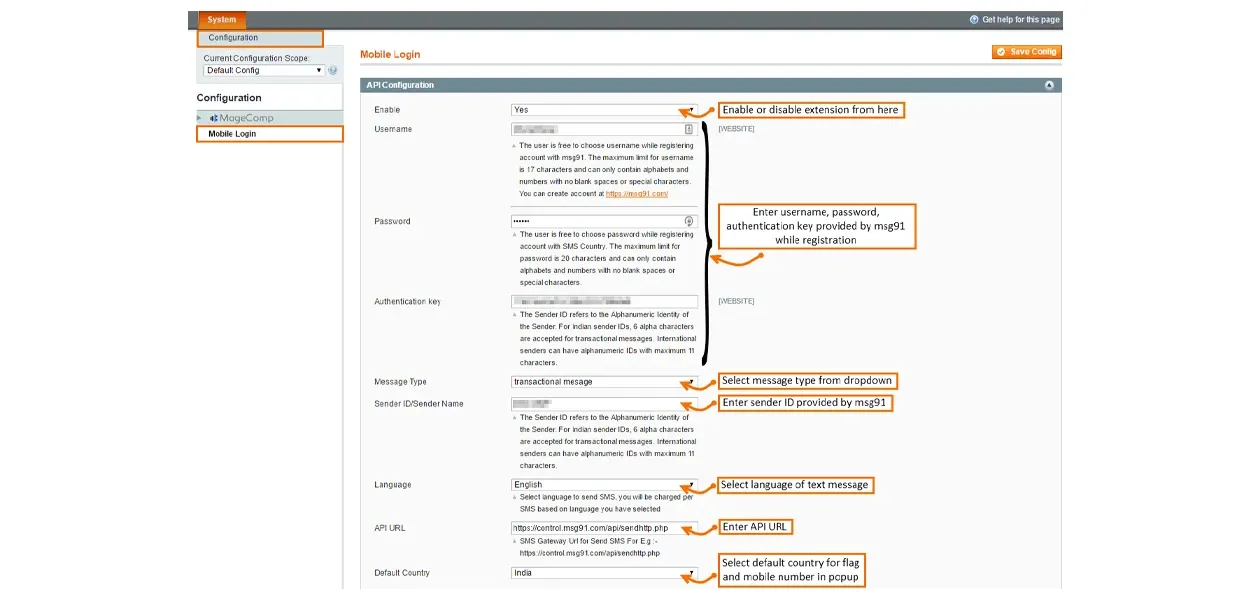
Task: Collapse the API Configuration section arrow icon
Action: [x=1049, y=86]
